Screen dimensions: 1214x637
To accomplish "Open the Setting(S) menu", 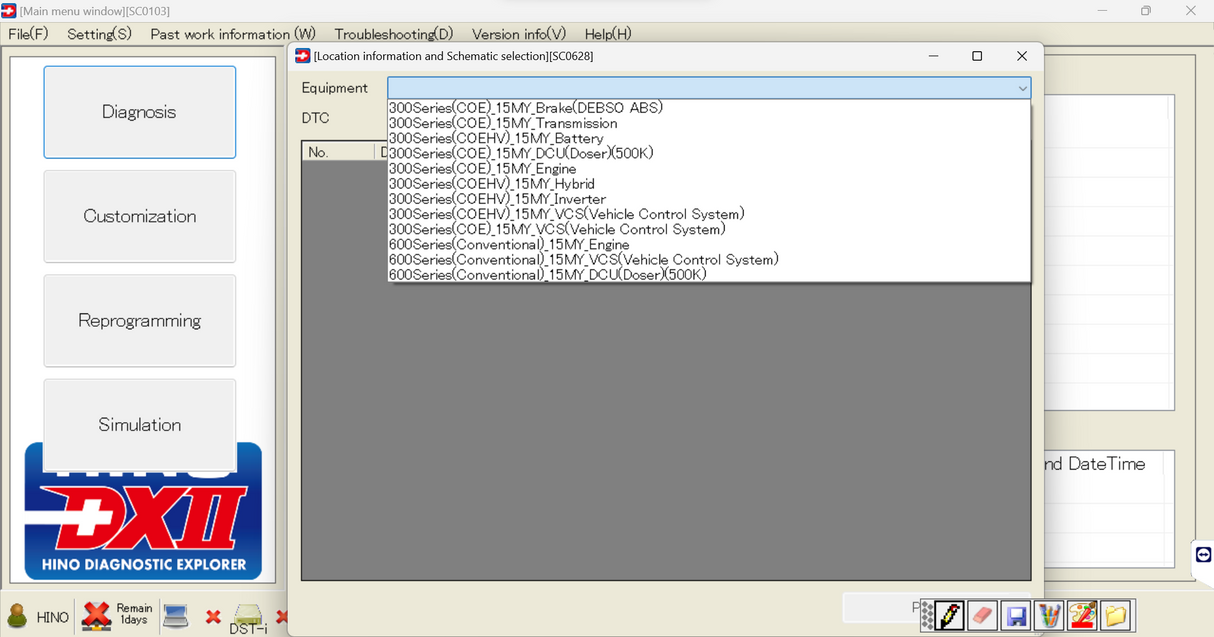I will [99, 34].
